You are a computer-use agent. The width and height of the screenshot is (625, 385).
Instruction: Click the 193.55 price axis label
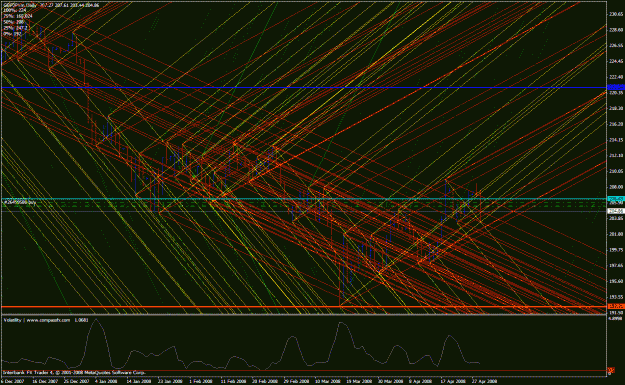616,297
